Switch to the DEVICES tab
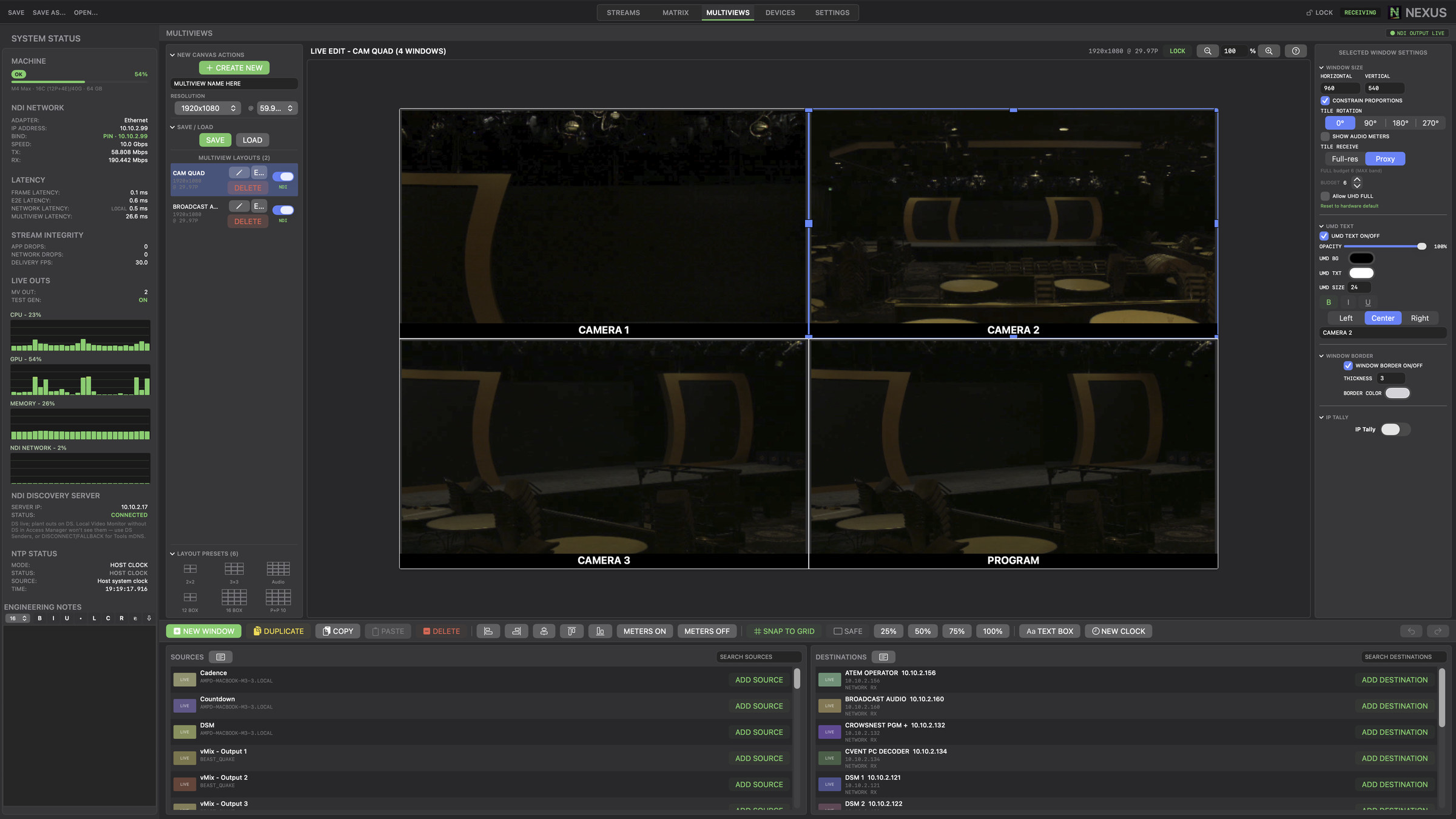Viewport: 1456px width, 819px height. [x=780, y=13]
